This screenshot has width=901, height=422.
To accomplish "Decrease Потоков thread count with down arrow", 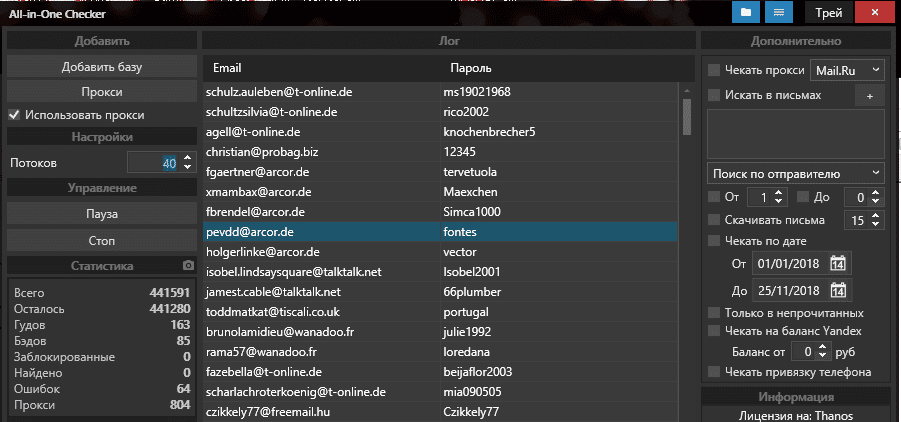I will tap(187, 167).
